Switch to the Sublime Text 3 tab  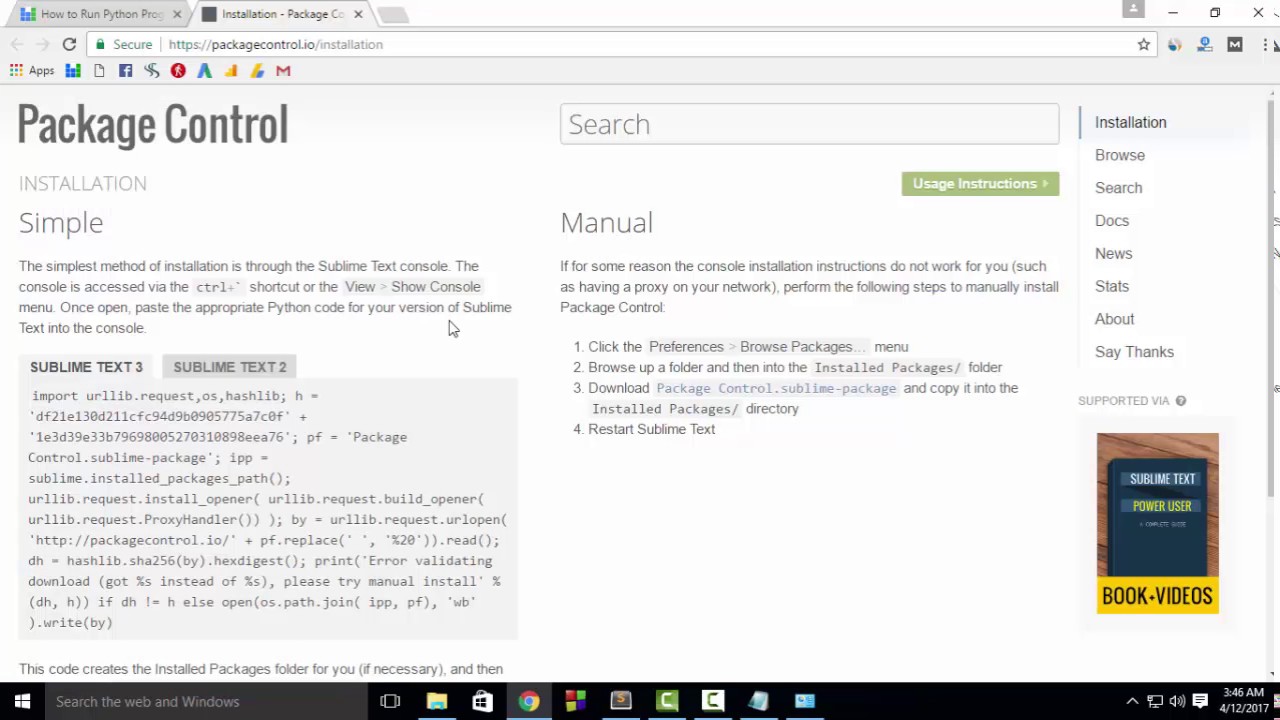pyautogui.click(x=86, y=367)
